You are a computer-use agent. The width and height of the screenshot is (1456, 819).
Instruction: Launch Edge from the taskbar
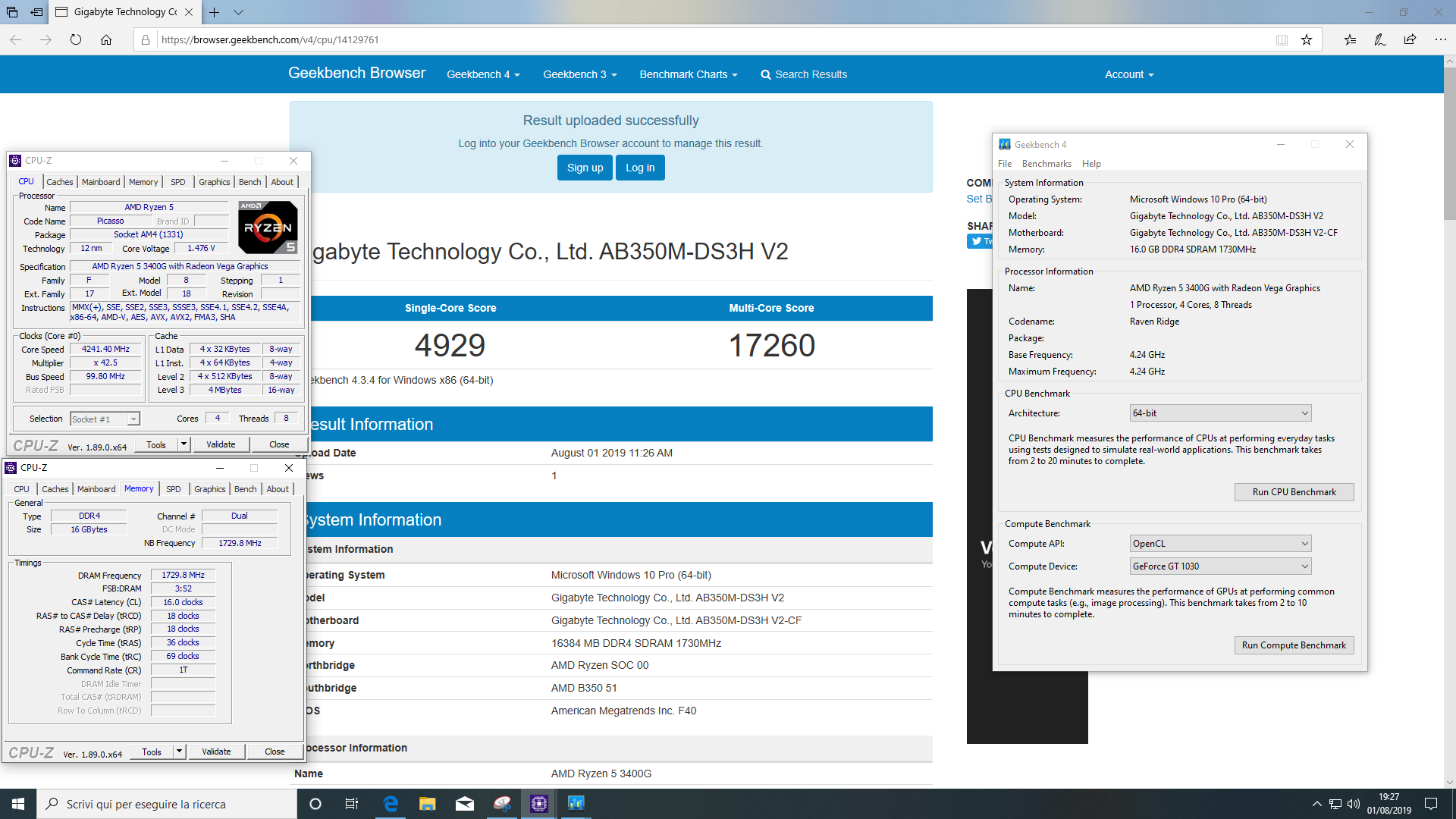click(x=391, y=804)
